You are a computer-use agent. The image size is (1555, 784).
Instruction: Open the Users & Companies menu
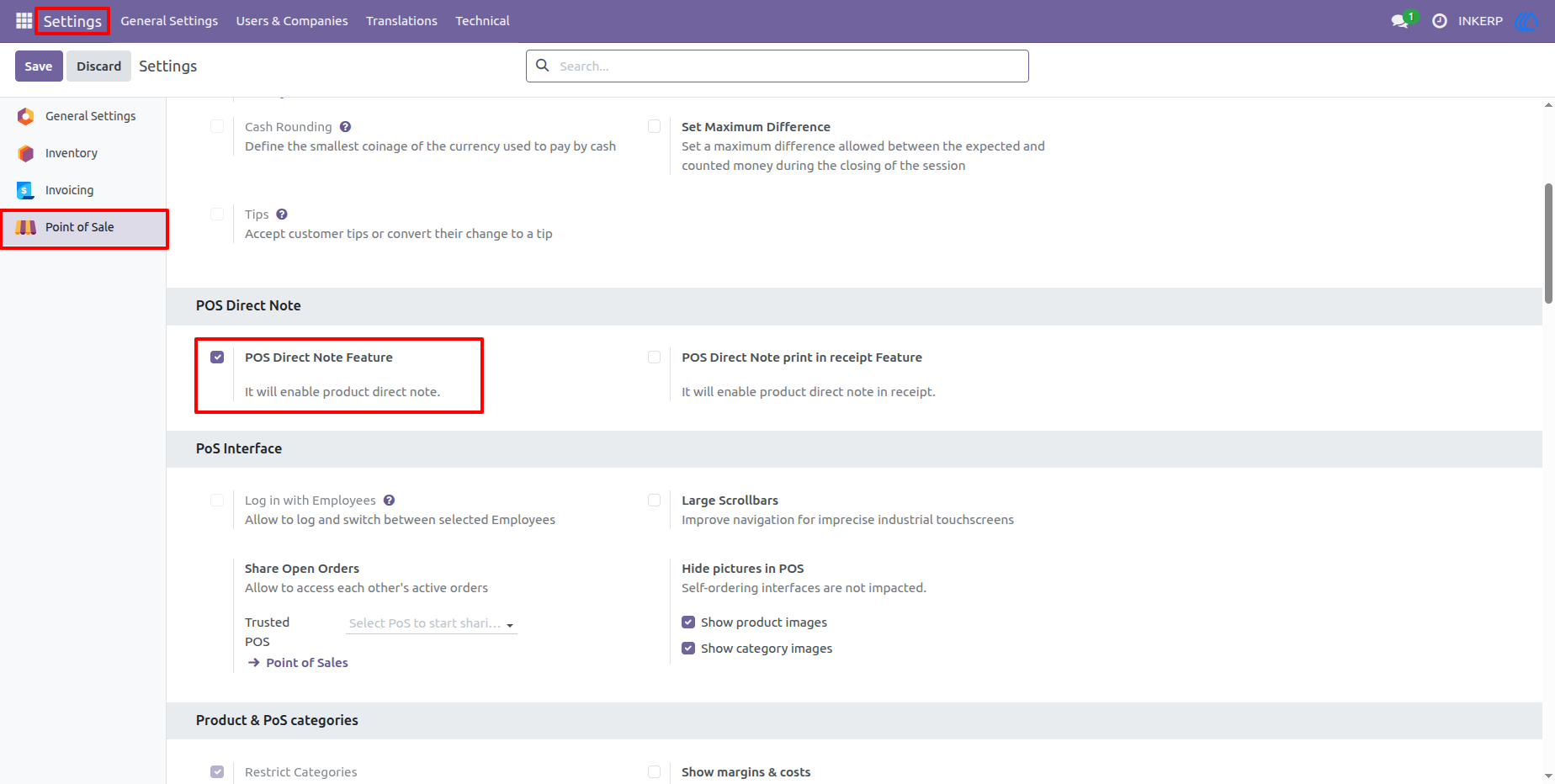point(292,21)
